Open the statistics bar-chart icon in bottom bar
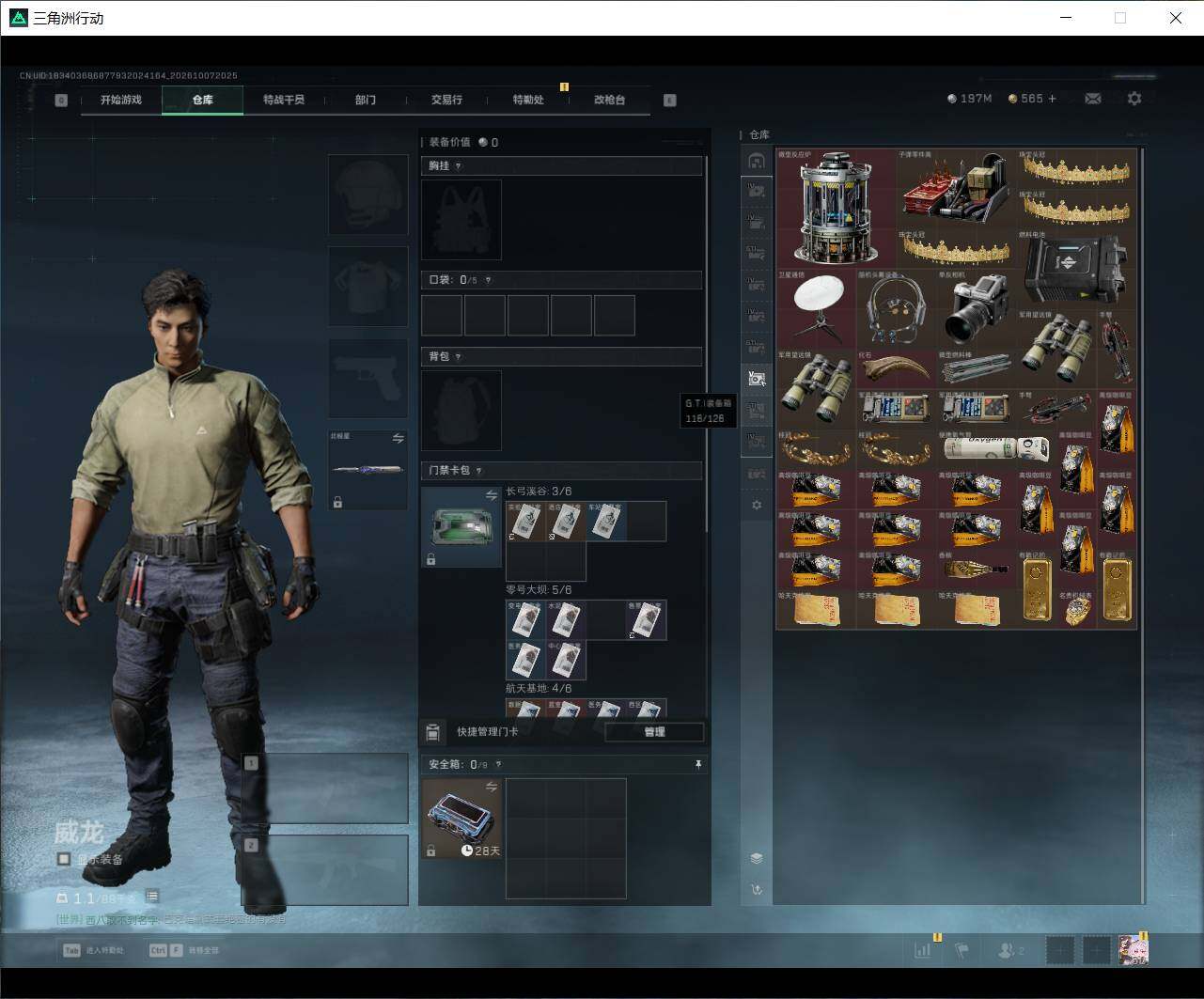The width and height of the screenshot is (1204, 999). click(923, 950)
